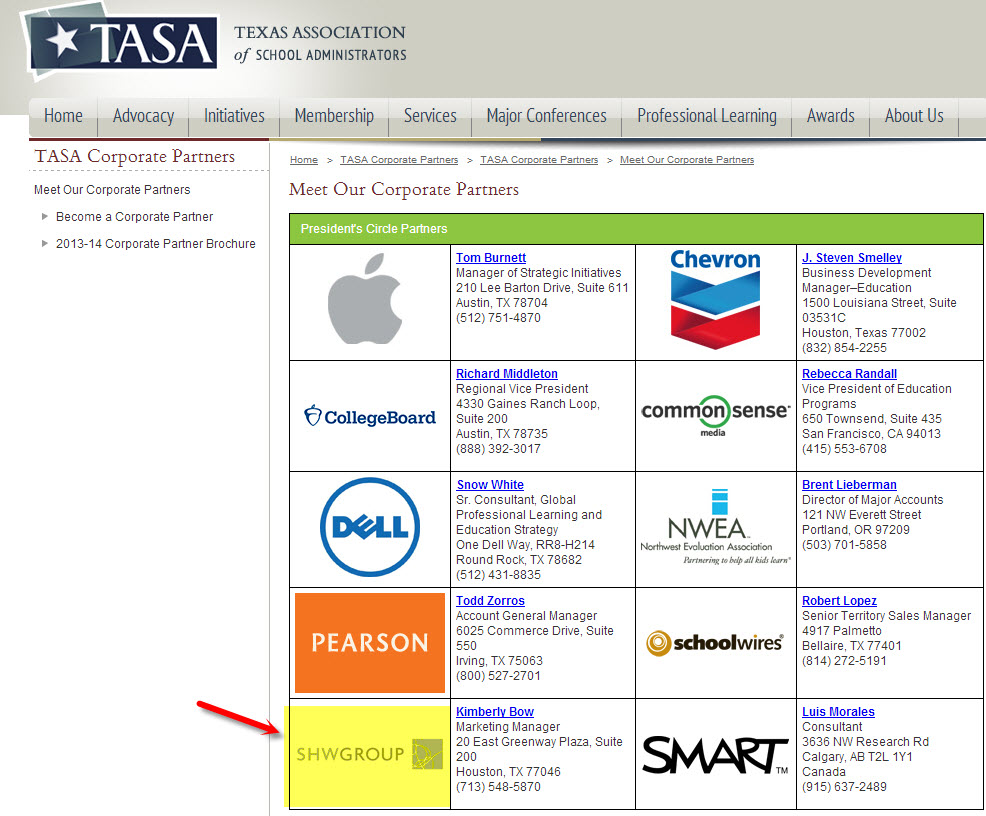
Task: Click the President's Circle Partners header bar
Action: [636, 229]
